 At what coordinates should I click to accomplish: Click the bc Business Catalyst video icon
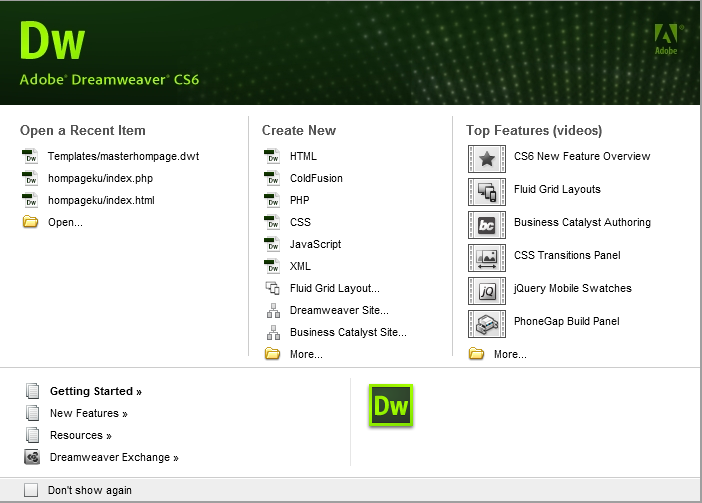click(487, 225)
